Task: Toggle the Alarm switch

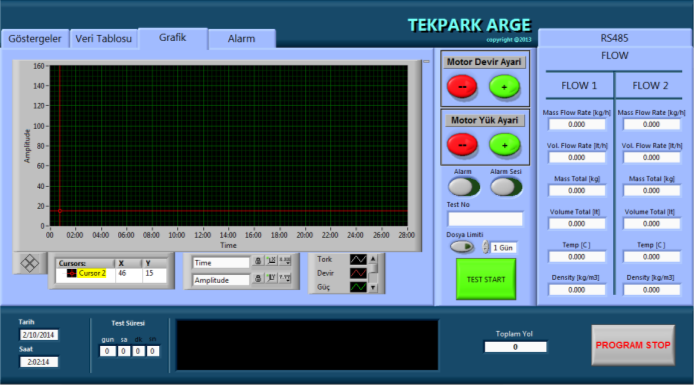Action: 463,187
